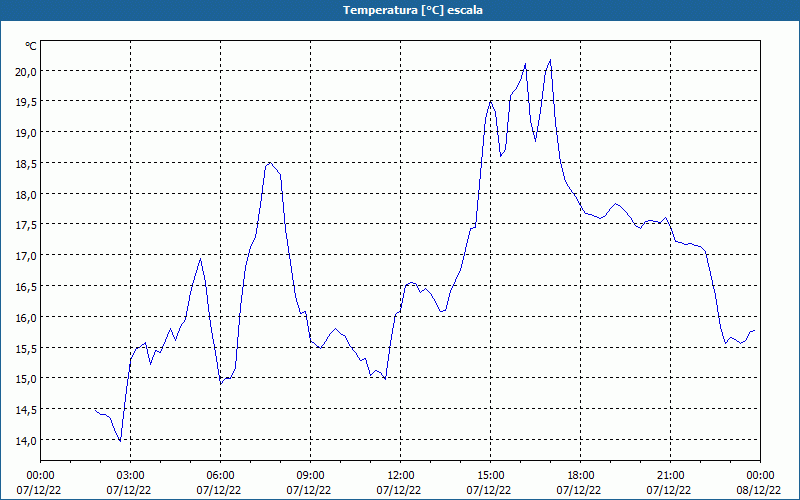Click the 16,5 y-axis label
The width and height of the screenshot is (800, 500).
click(27, 287)
